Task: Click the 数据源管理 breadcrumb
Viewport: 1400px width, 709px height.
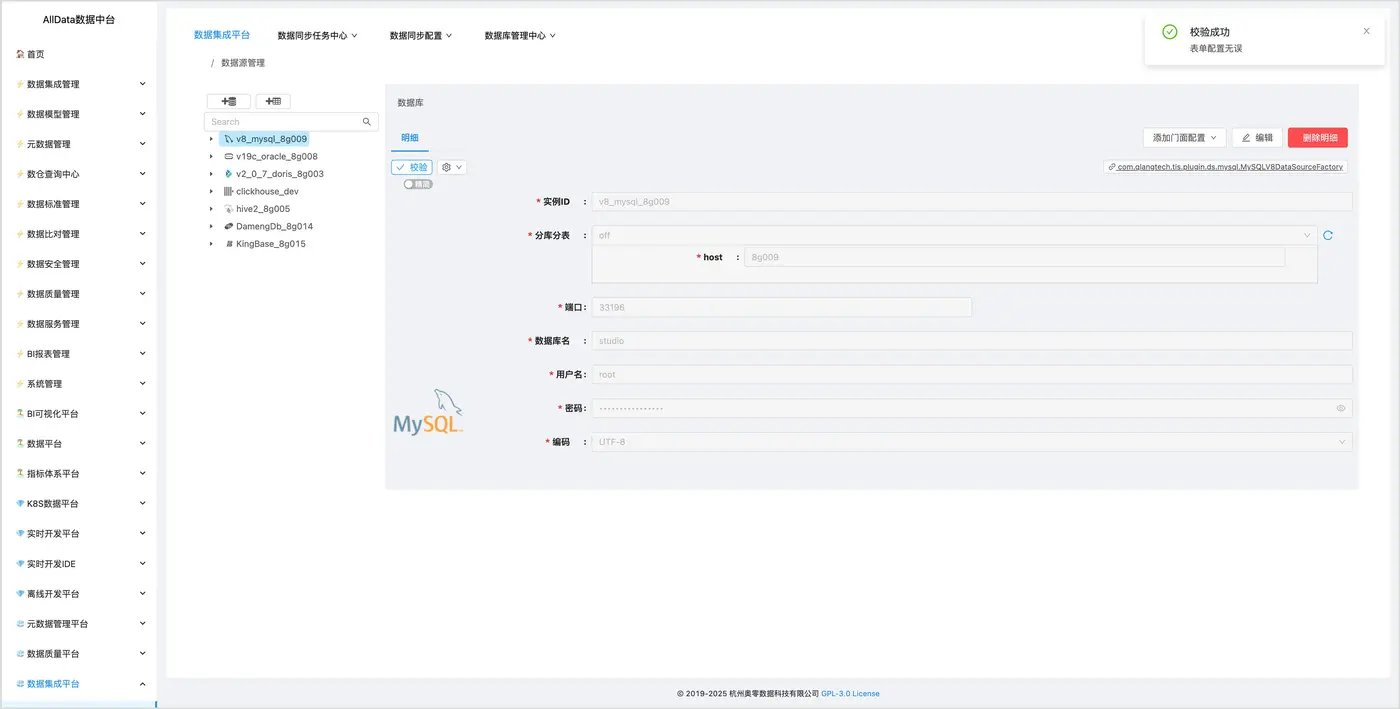Action: 243,63
